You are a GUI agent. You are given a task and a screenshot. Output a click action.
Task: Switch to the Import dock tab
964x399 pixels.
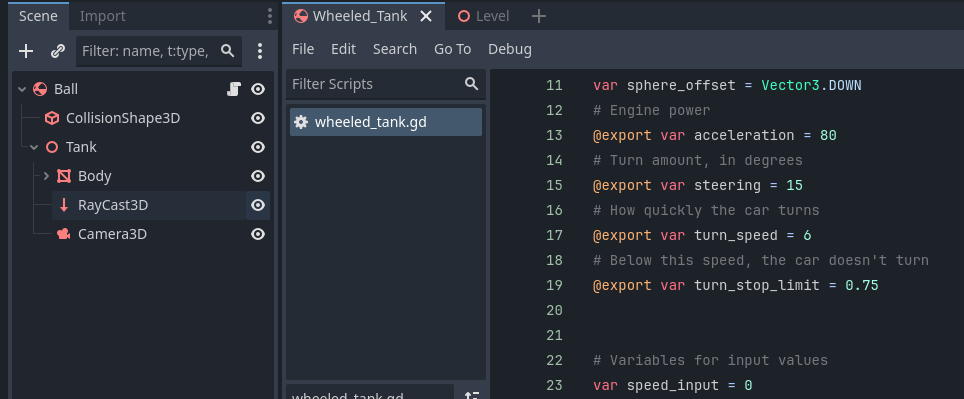coord(103,16)
